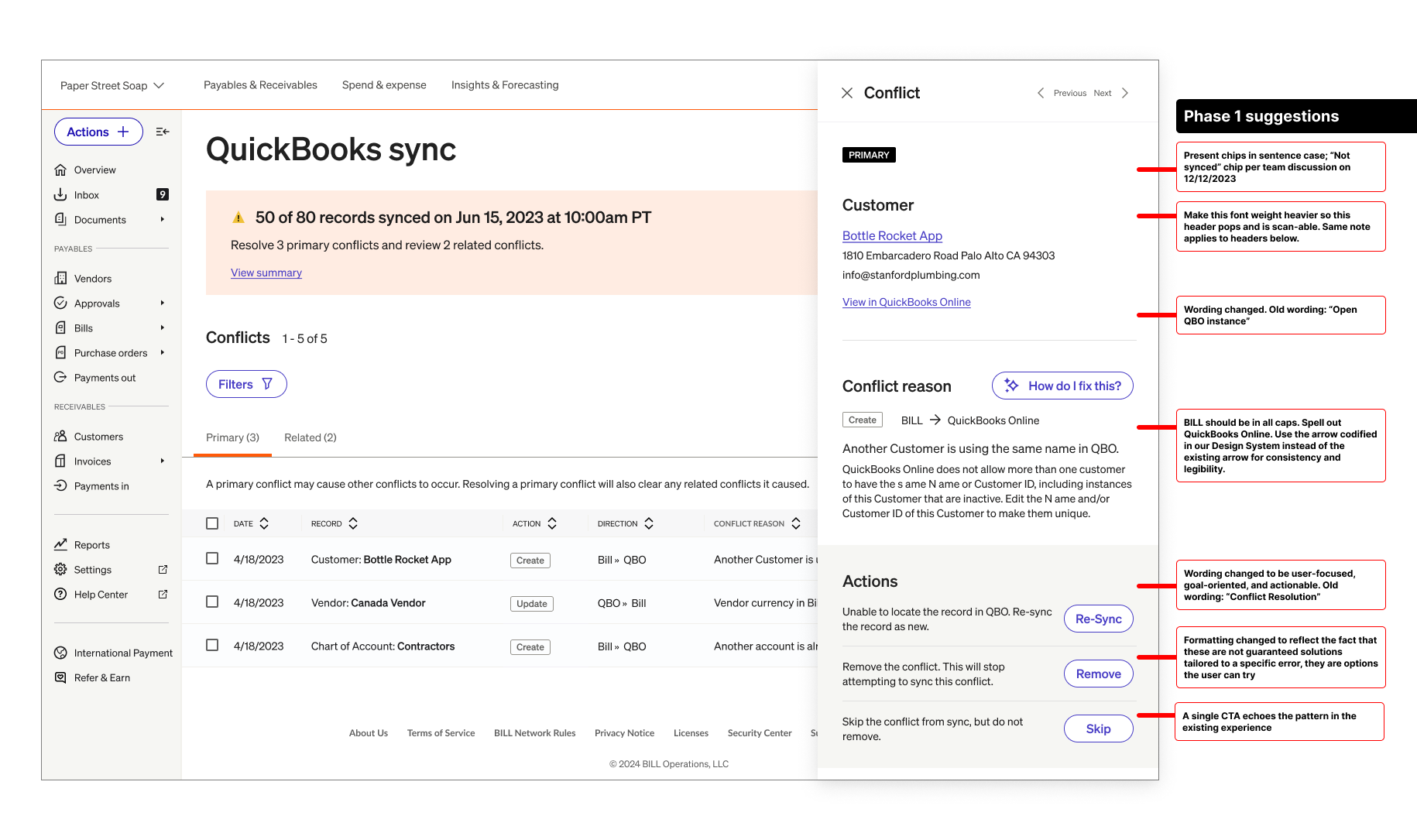Image resolution: width=1417 pixels, height=840 pixels.
Task: Click the Payments out icon
Action: pos(60,377)
